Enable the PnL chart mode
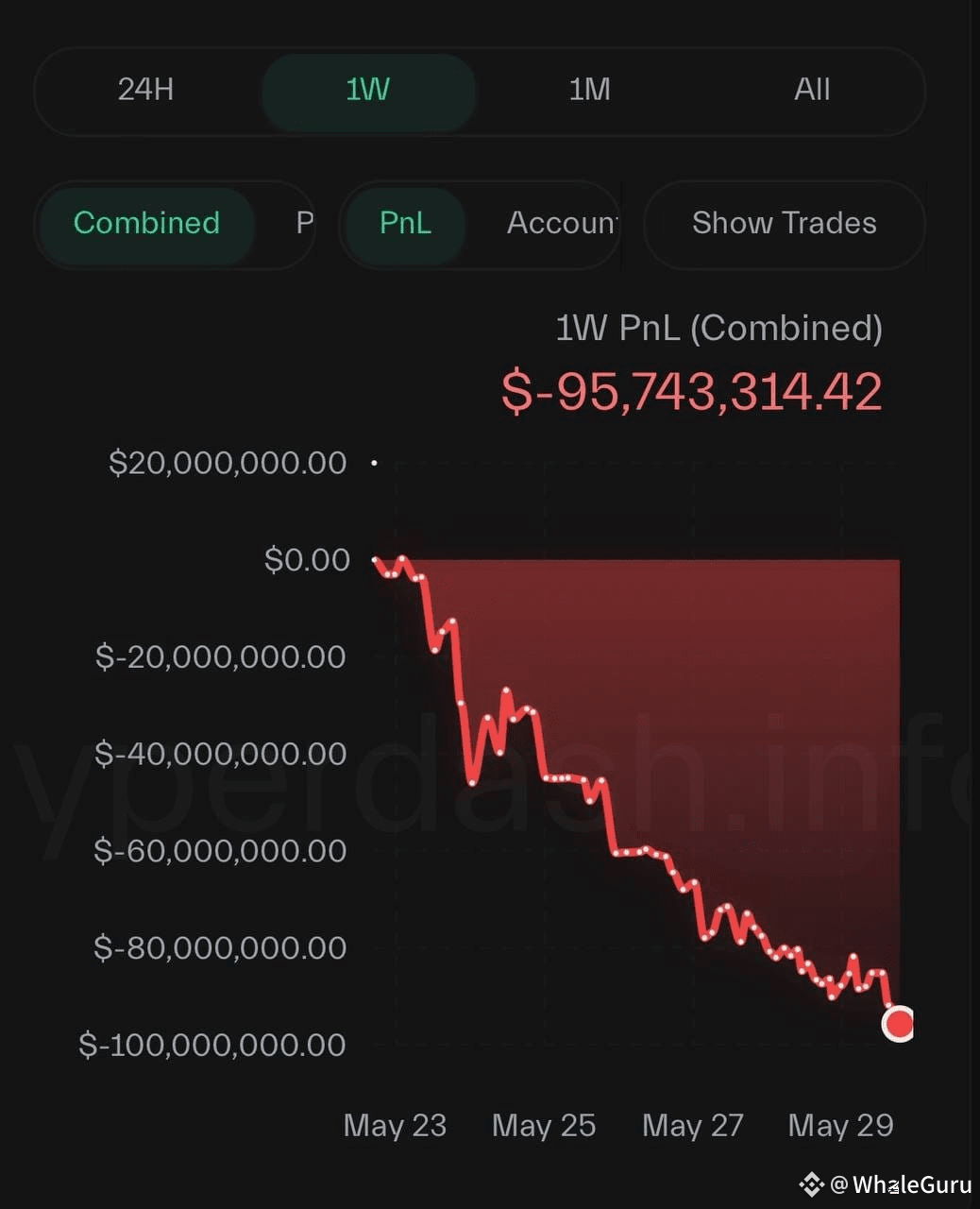This screenshot has height=1209, width=980. coord(405,223)
